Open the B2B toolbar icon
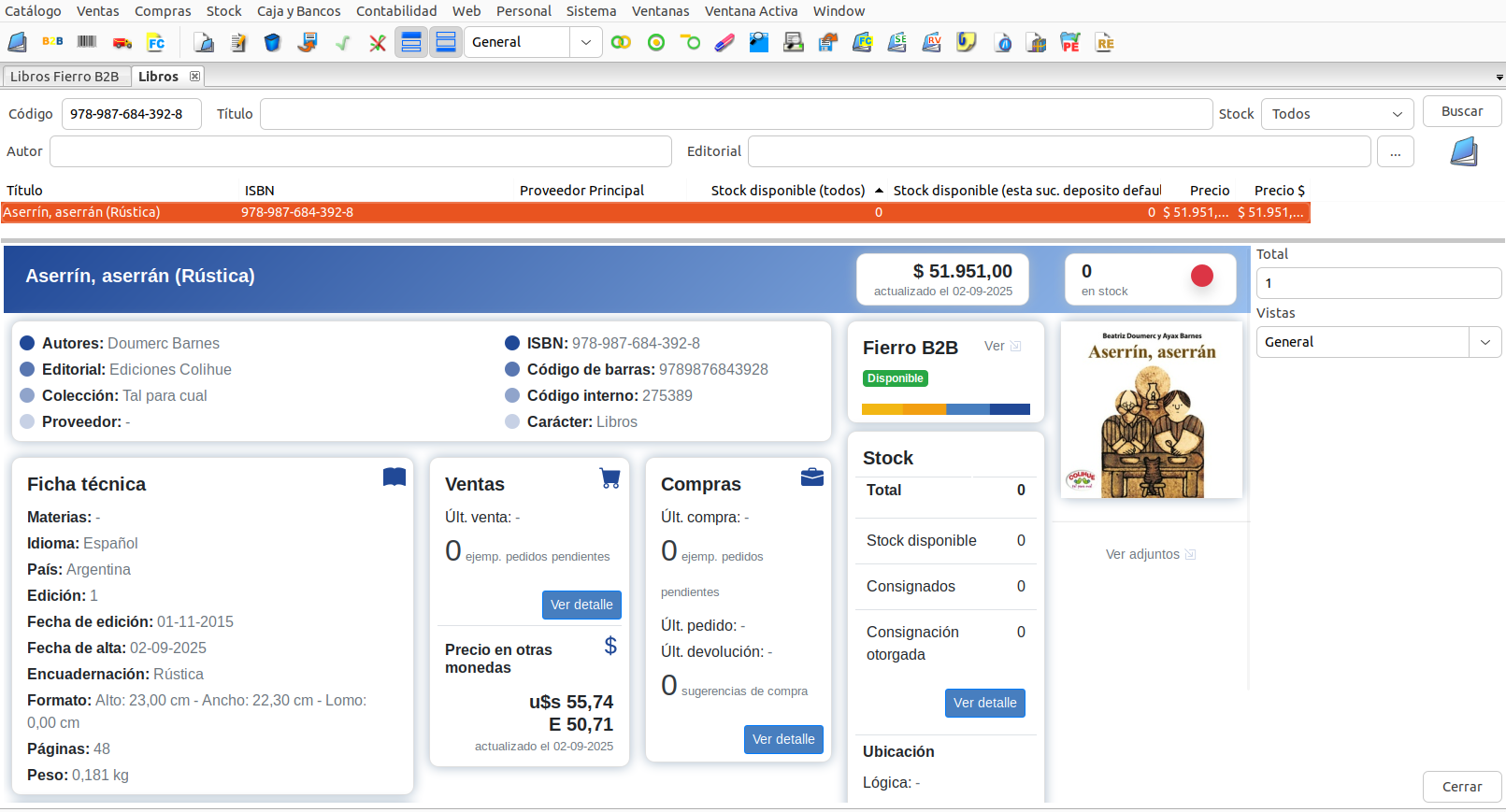Viewport: 1506px width, 812px height. [52, 42]
